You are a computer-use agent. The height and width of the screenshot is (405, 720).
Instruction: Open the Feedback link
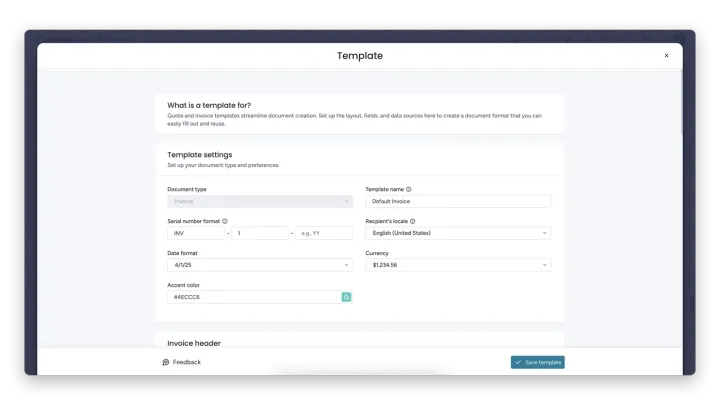tap(182, 362)
